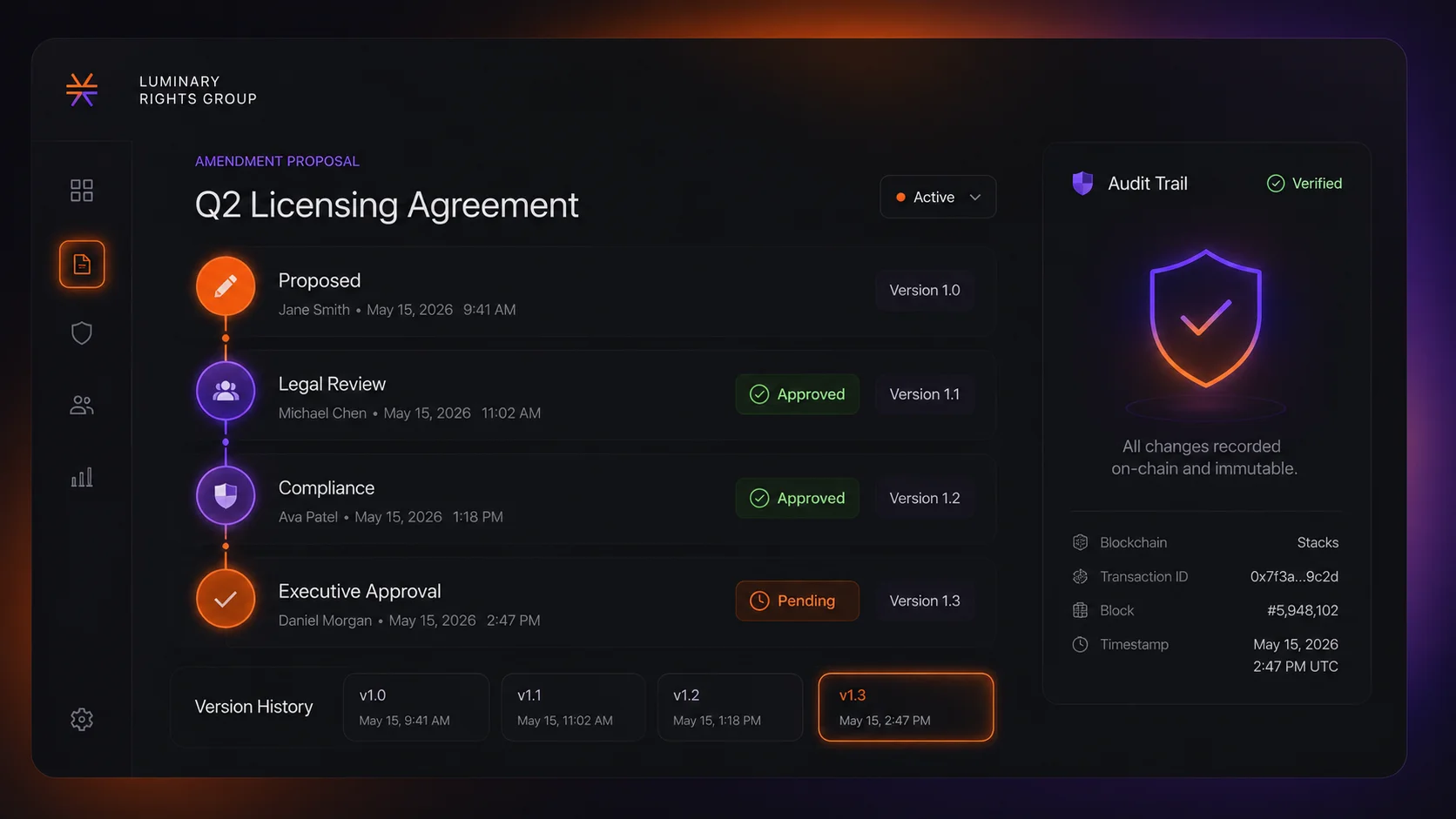Select the v1.1 version history tab

(573, 707)
